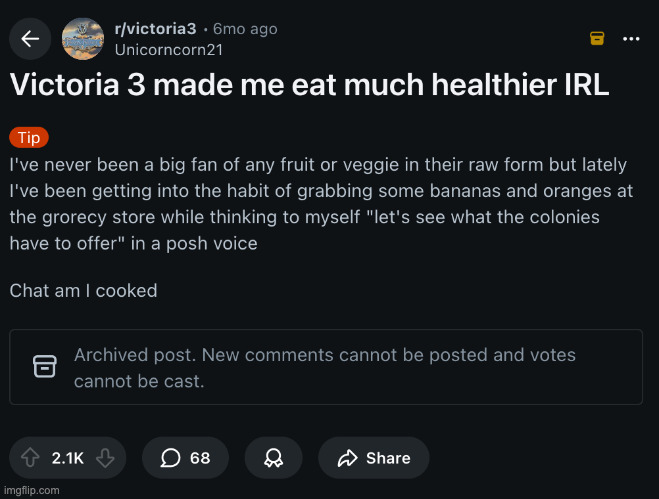Click the '6mo ago' timestamp
659x499 pixels.
click(x=245, y=29)
